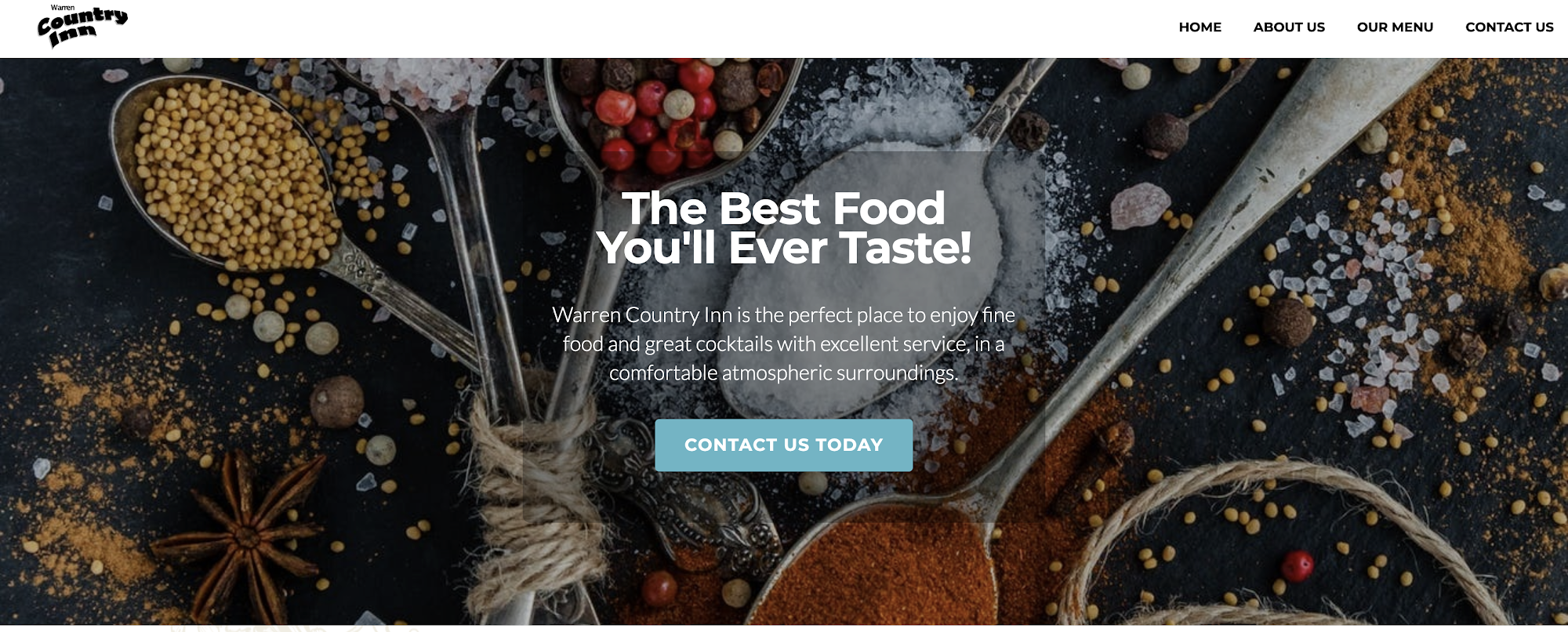Screen dimensions: 1568x632
Task: Click the Warren Country Inn description paragraph
Action: [783, 343]
